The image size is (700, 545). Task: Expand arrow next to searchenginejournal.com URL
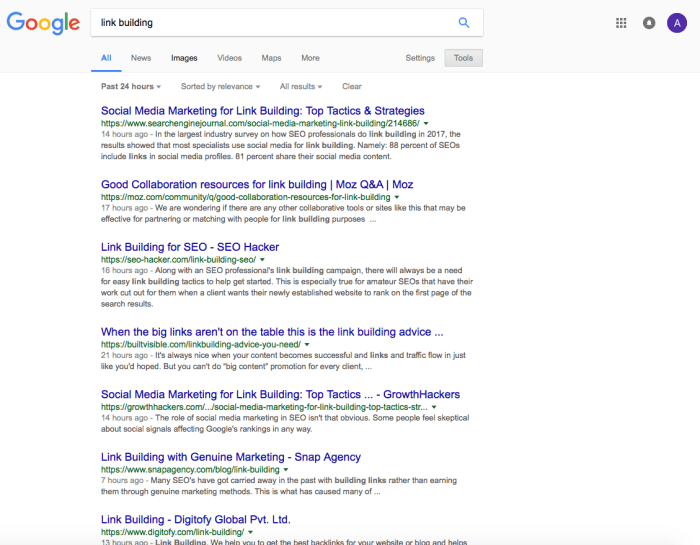[x=426, y=123]
